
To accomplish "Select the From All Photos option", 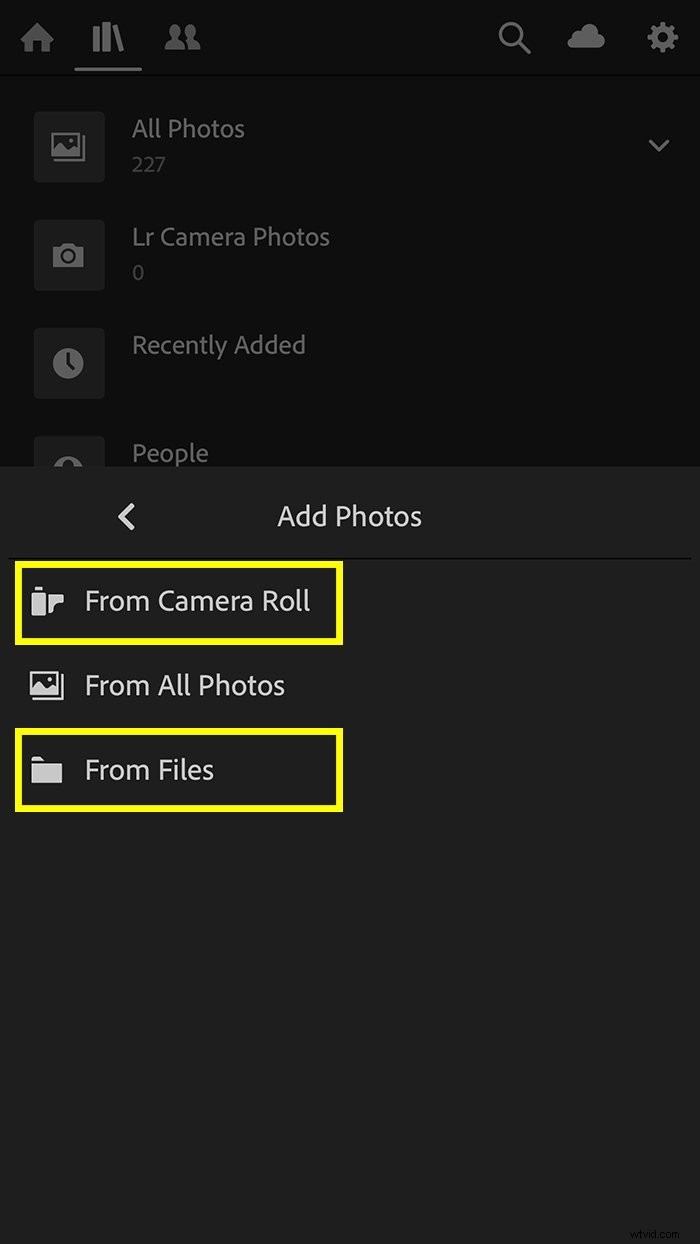I will tap(185, 685).
